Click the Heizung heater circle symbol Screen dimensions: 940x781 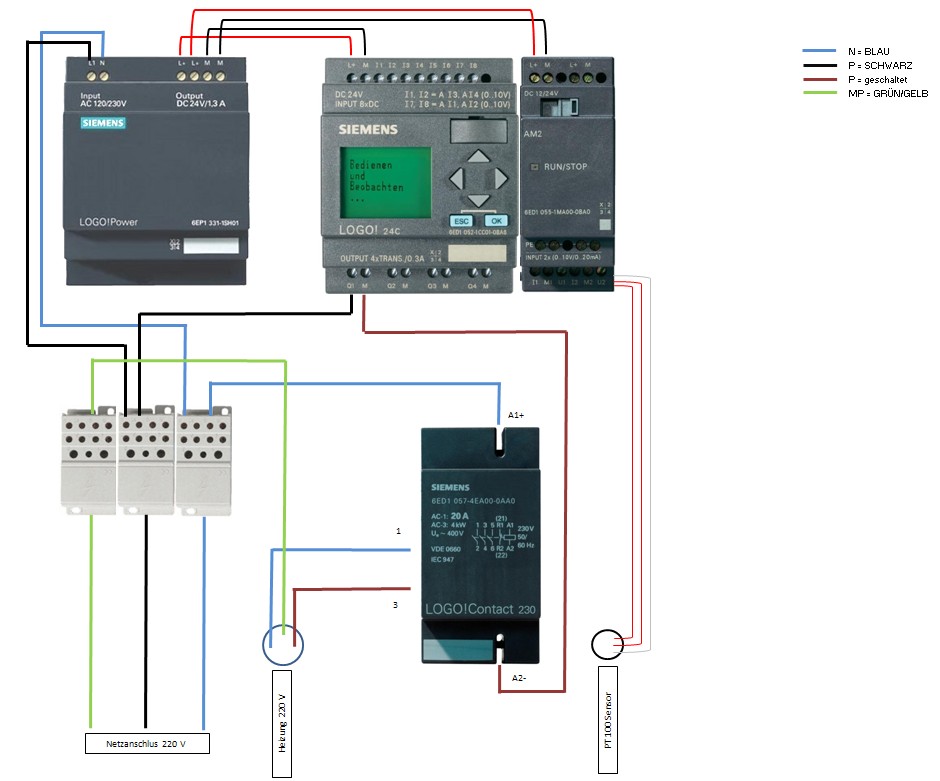coord(284,643)
